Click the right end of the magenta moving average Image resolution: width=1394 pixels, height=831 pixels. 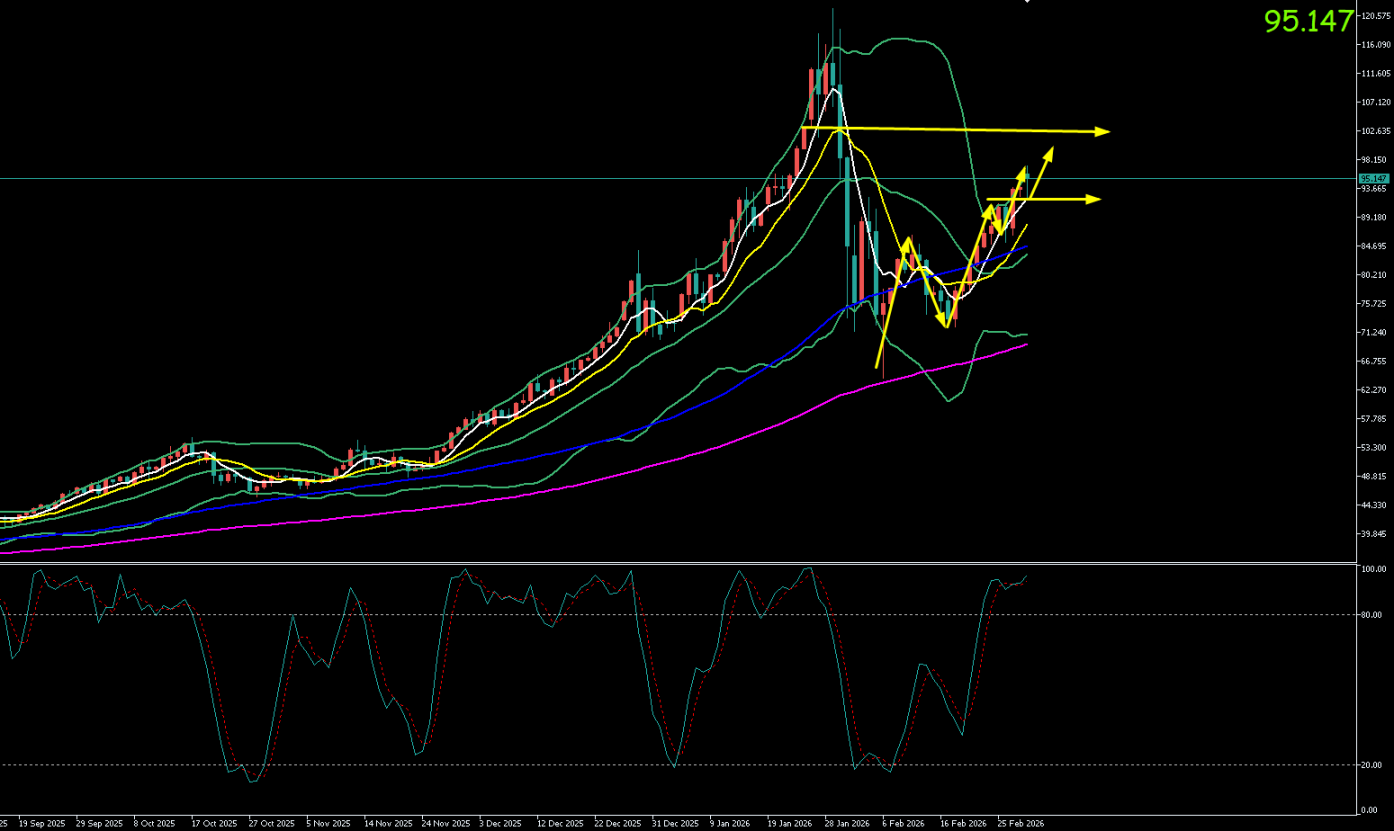1026,345
